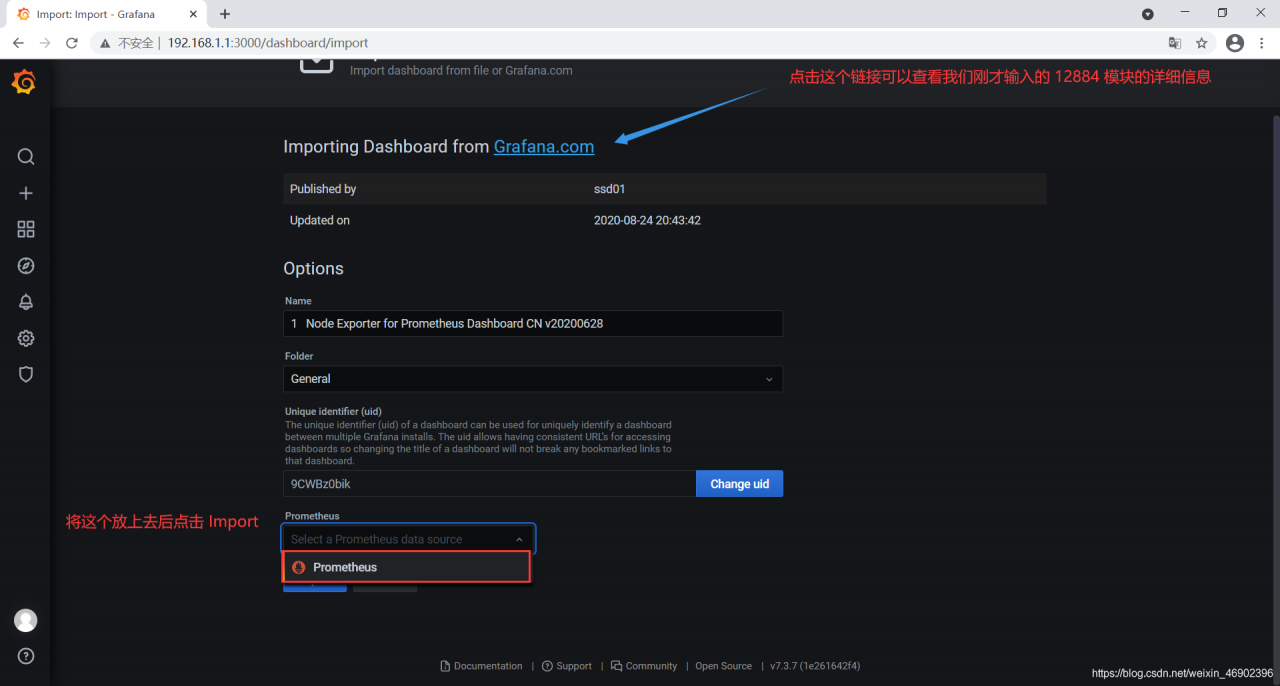This screenshot has height=686, width=1280.
Task: Click the v7.3.7 version link
Action: 815,666
